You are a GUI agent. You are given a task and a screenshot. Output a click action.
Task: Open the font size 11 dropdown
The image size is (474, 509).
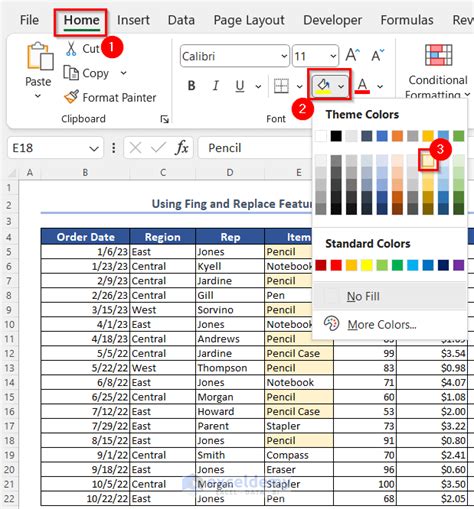(x=333, y=56)
